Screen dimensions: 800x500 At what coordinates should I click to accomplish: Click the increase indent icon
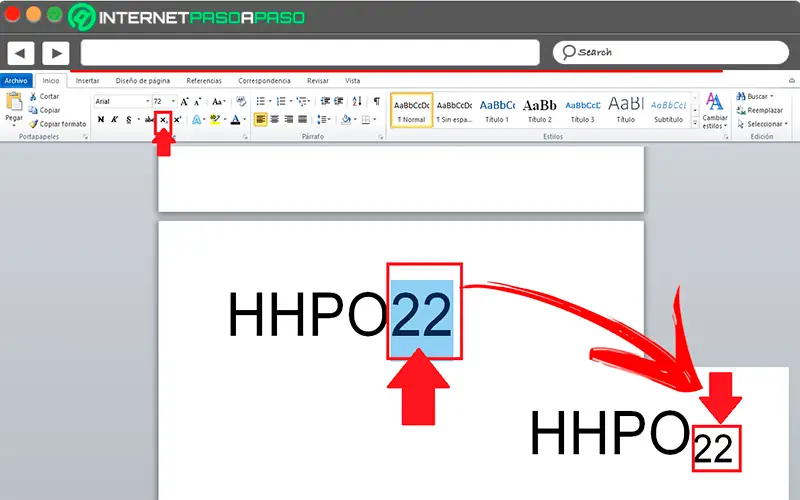point(338,101)
